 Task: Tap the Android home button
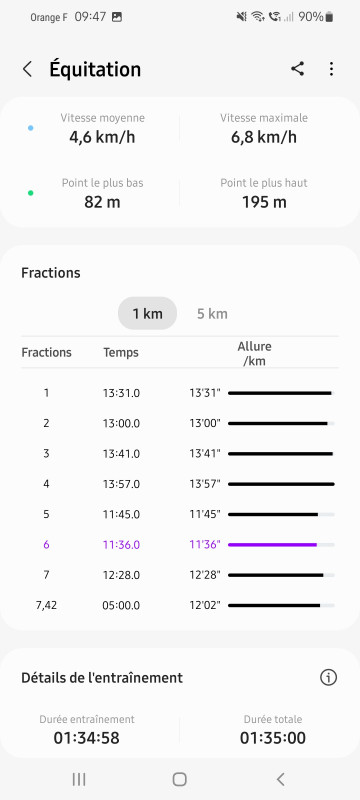tap(179, 779)
